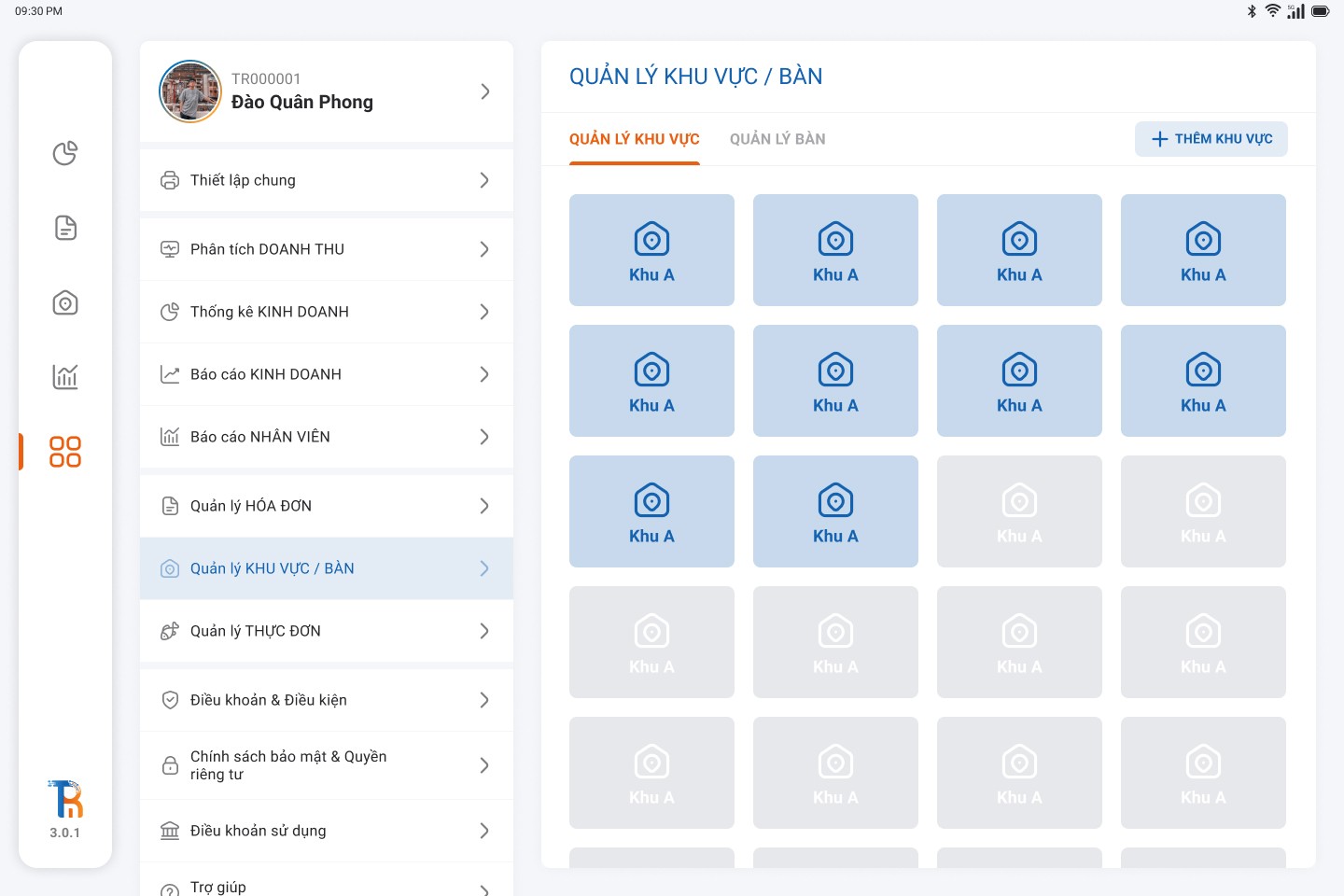Expand Quản lý HÓA ĐƠN chevron
Image resolution: width=1344 pixels, height=896 pixels.
tap(484, 506)
